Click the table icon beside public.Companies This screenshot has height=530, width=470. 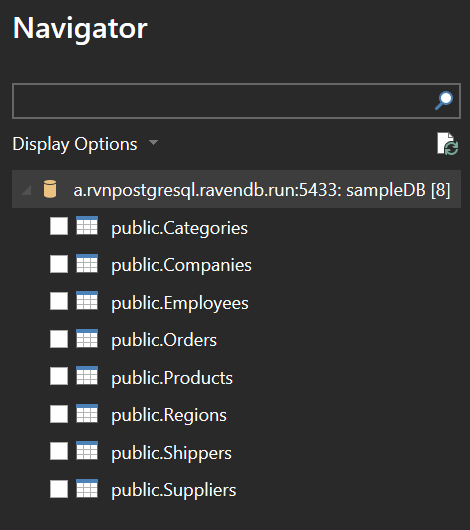(x=87, y=263)
